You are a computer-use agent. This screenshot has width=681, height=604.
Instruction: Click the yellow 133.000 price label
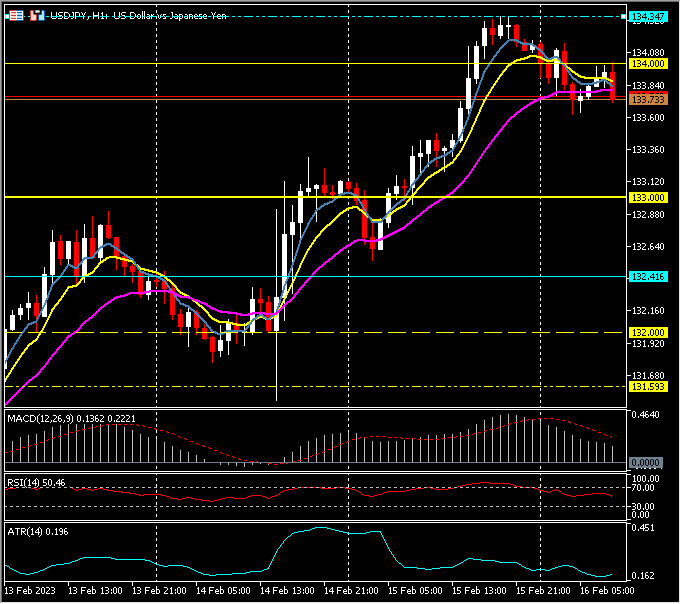pyautogui.click(x=648, y=198)
